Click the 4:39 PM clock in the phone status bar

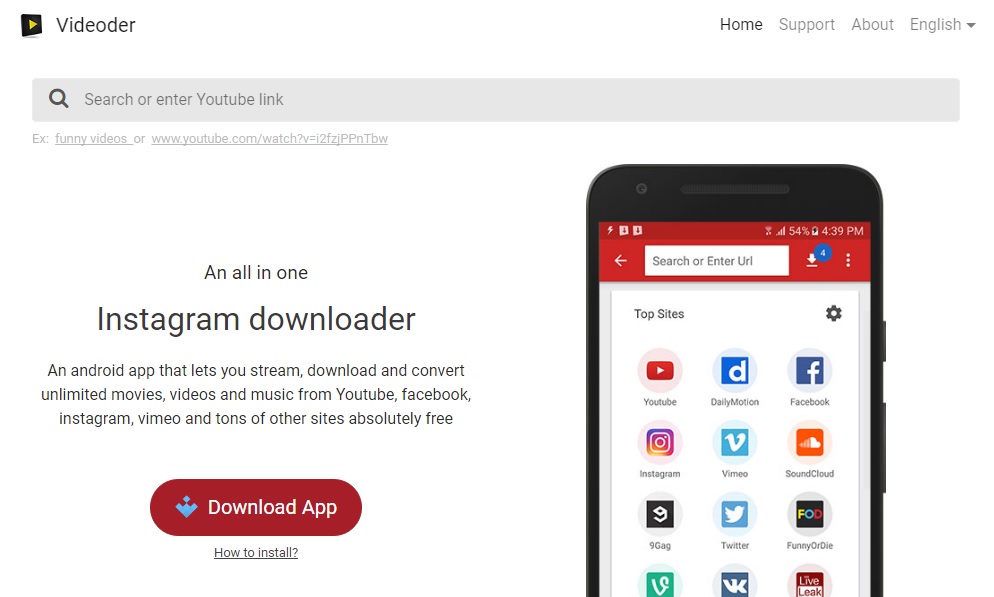point(842,231)
